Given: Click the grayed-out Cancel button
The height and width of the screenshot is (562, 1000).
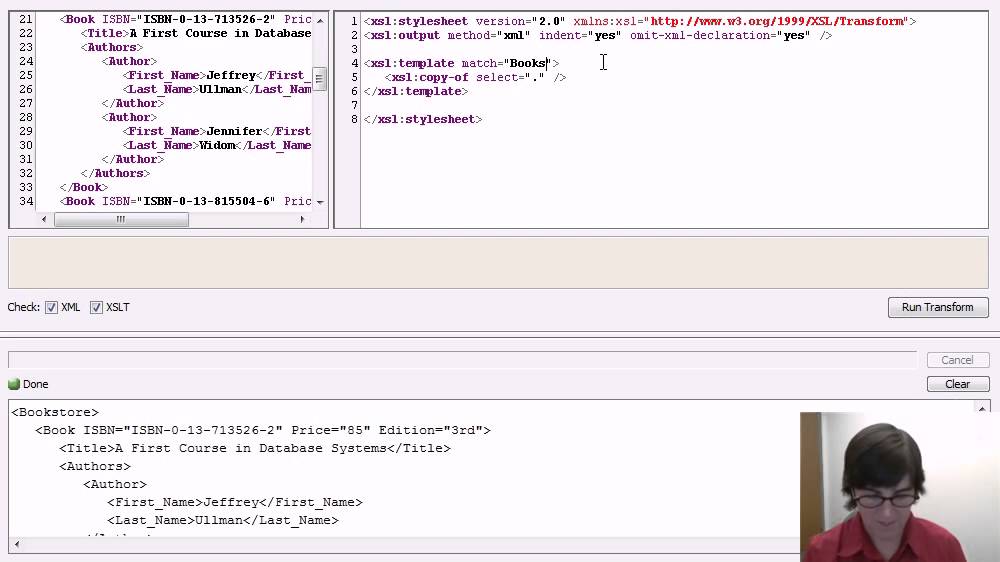Looking at the screenshot, I should tap(957, 360).
